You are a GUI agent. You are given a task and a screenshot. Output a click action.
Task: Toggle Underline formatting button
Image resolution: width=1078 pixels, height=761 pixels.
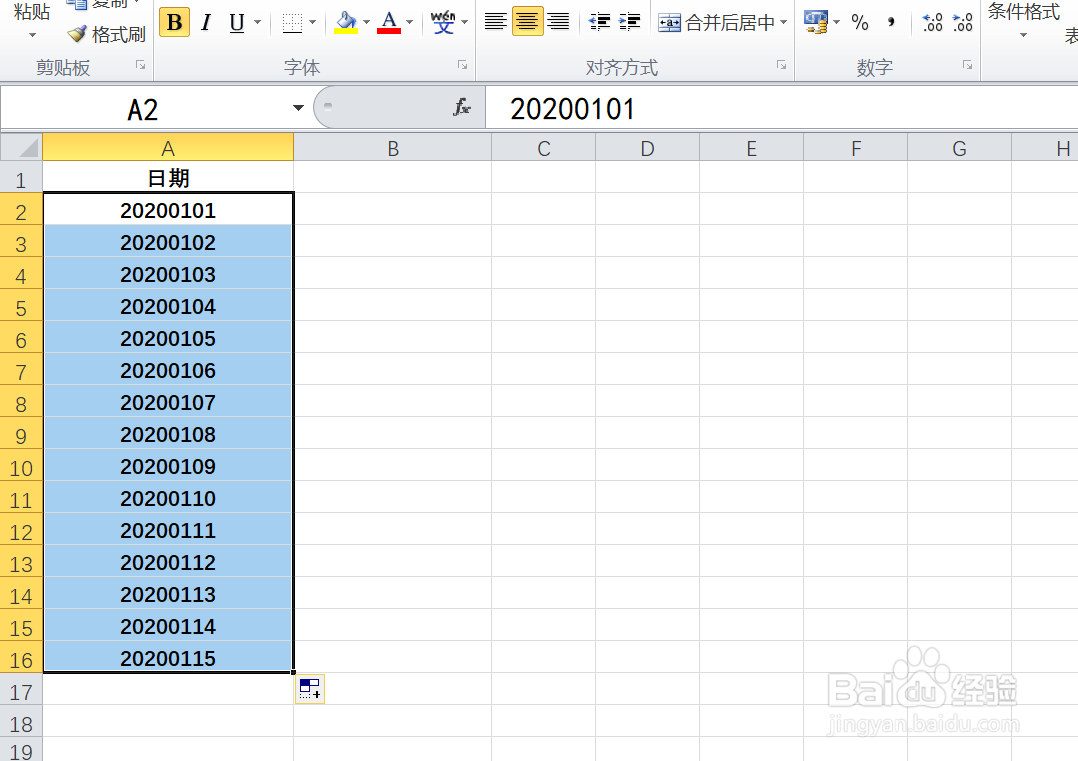236,22
